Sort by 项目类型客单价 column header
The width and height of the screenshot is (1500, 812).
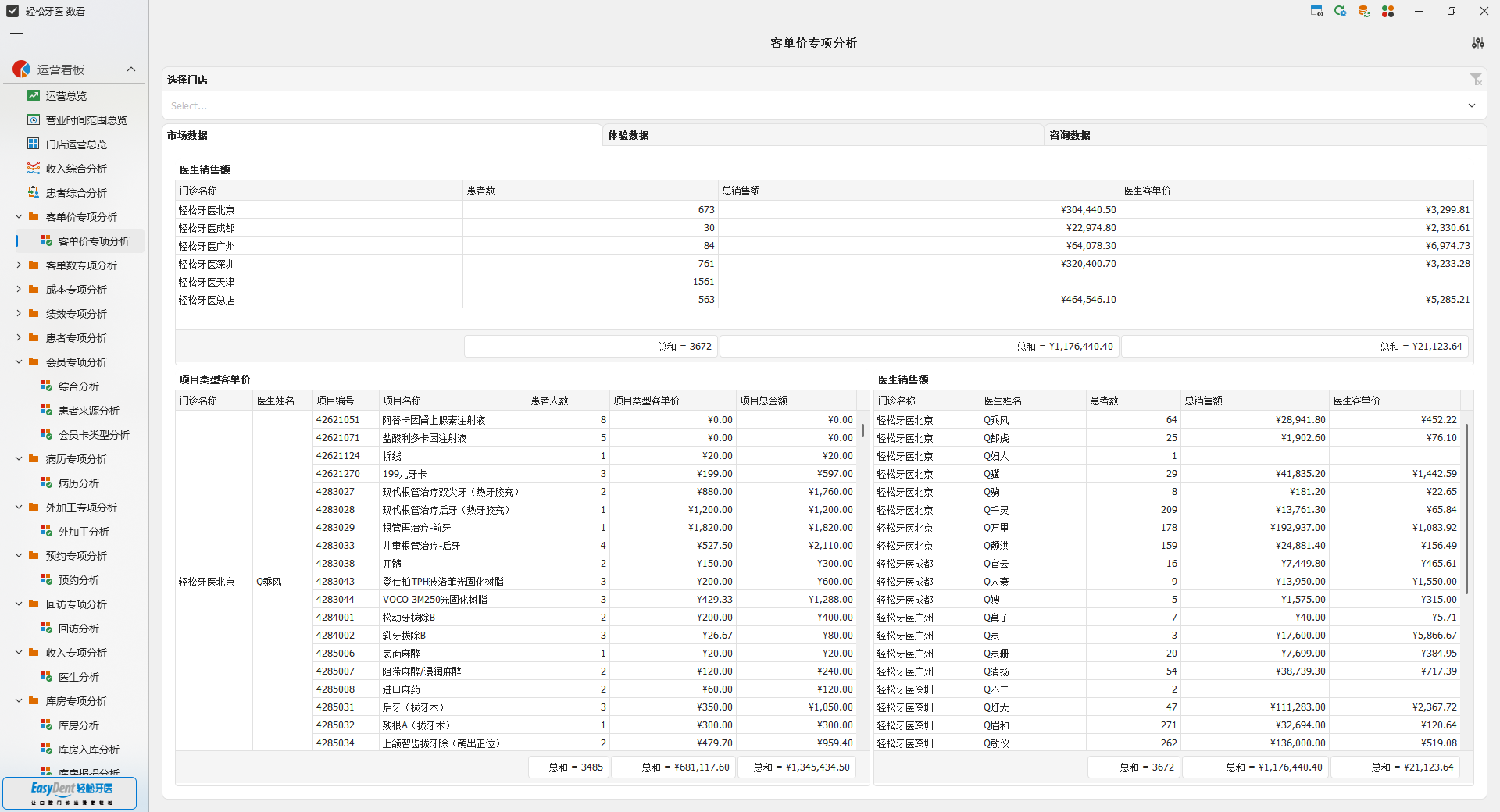coord(673,401)
